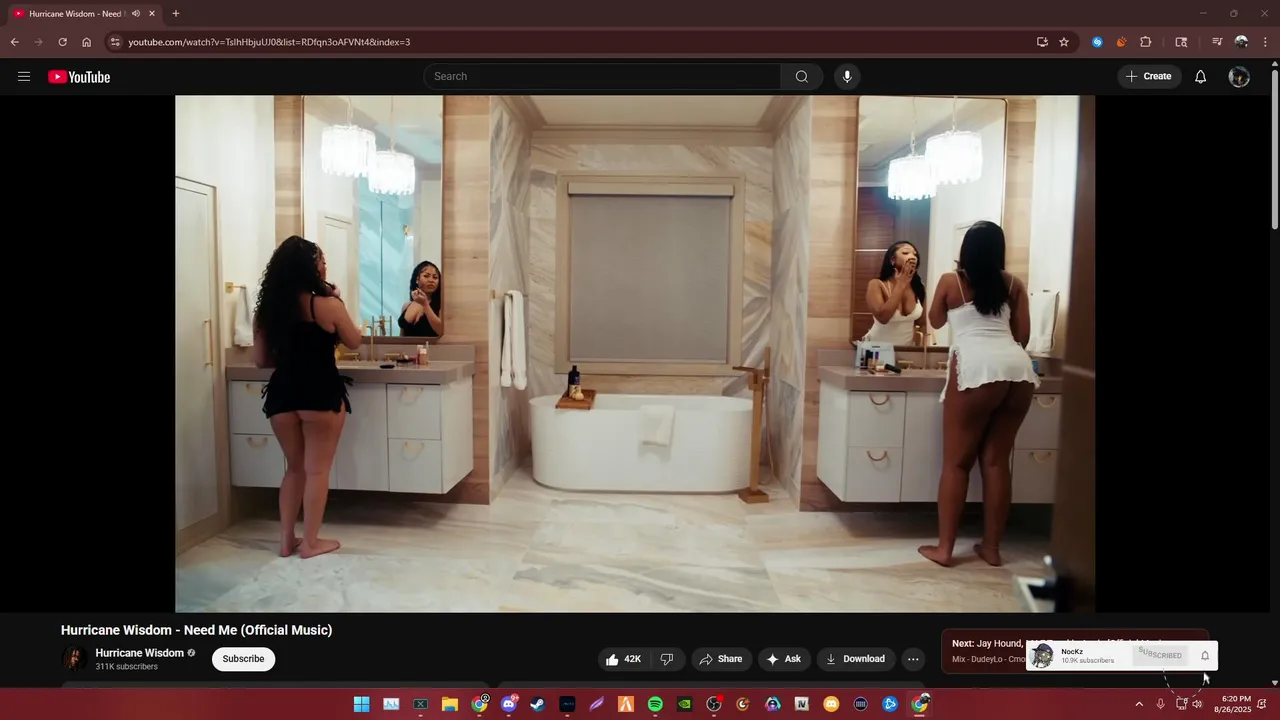This screenshot has height=720, width=1280.
Task: Share the Hurricane Wisdom video
Action: click(x=721, y=659)
